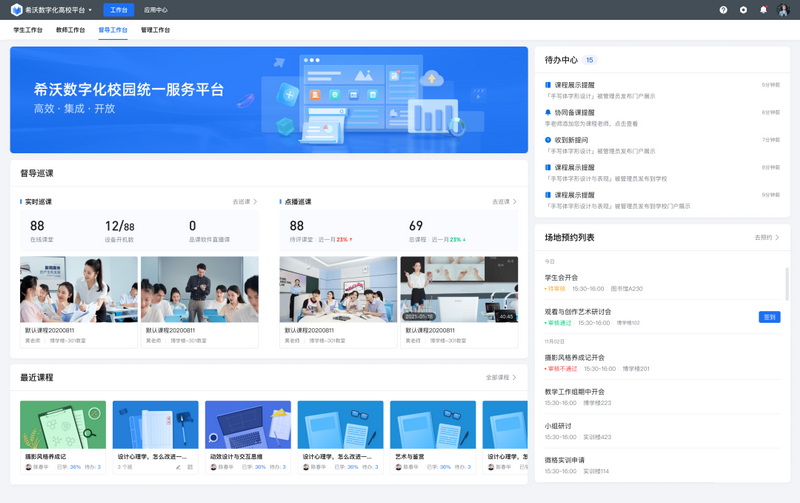This screenshot has height=503, width=800.
Task: Click the 最近课程 section heading
Action: [x=37, y=378]
